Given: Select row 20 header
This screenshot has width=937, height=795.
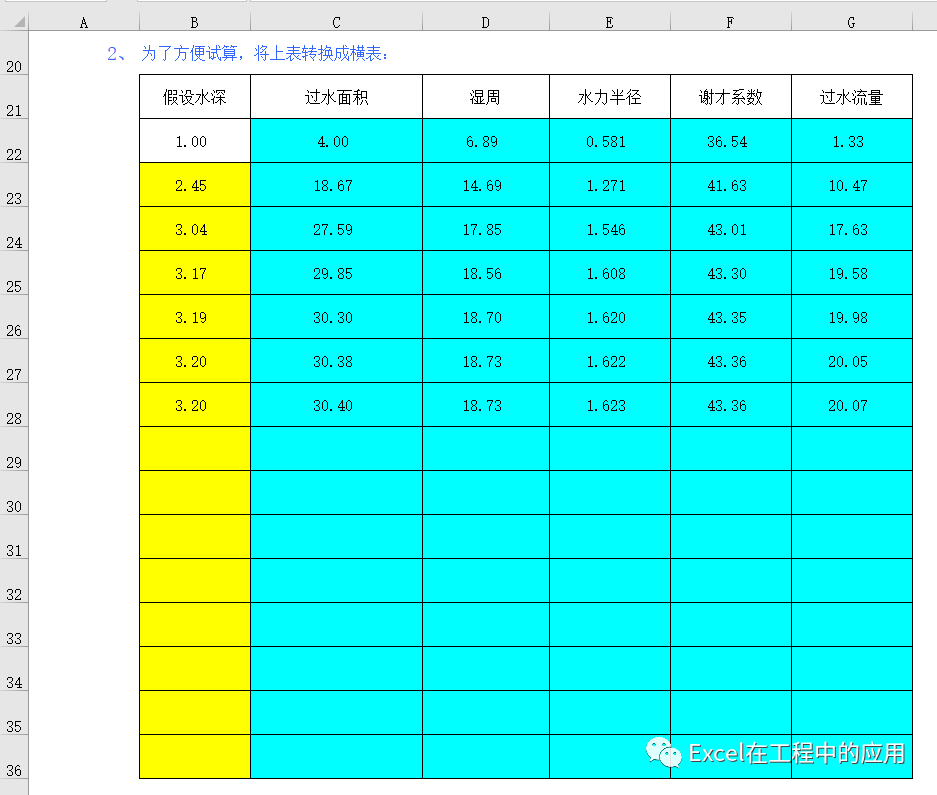Looking at the screenshot, I should 14,53.
